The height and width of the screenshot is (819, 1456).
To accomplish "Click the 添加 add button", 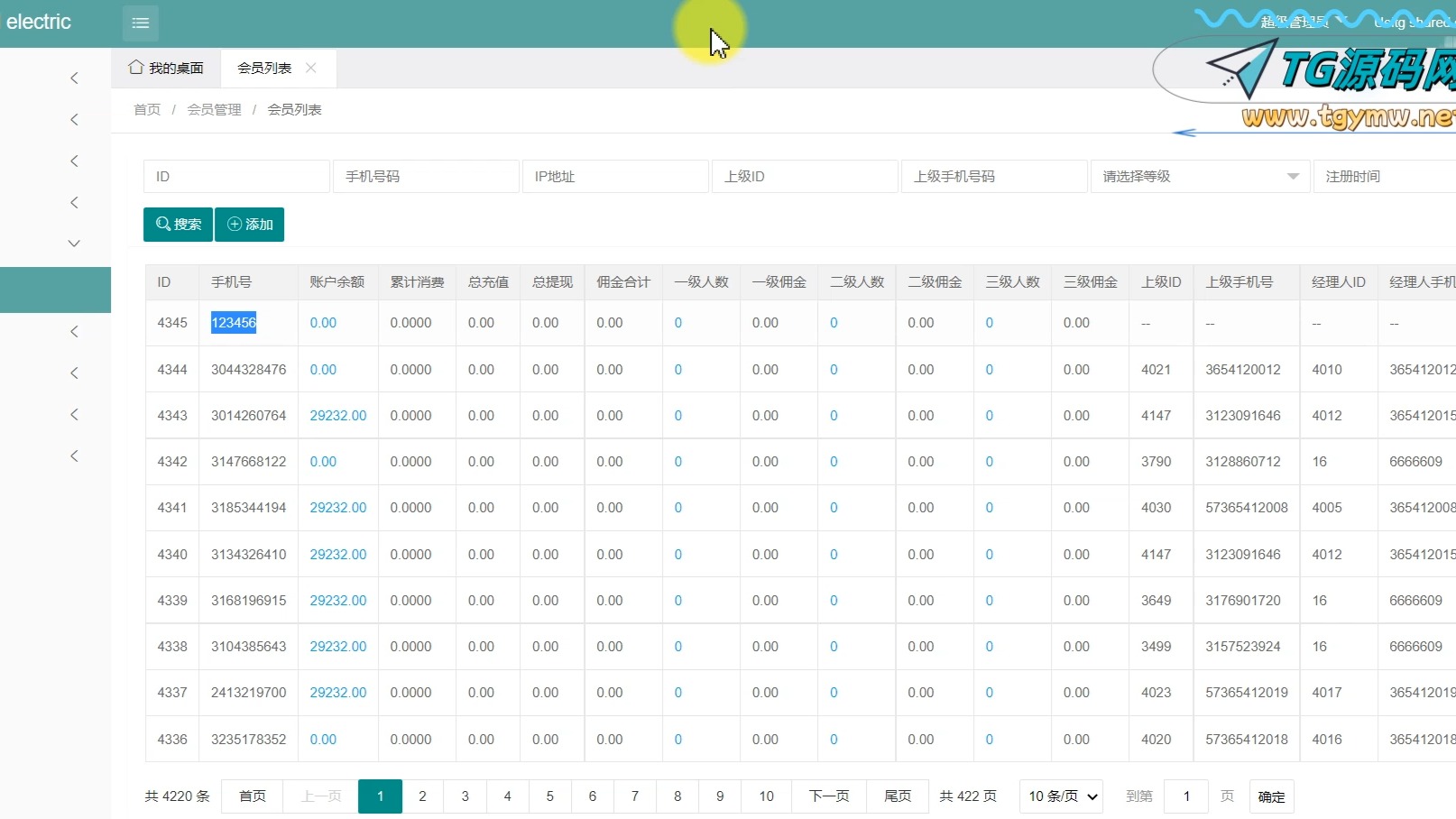I will [x=249, y=225].
